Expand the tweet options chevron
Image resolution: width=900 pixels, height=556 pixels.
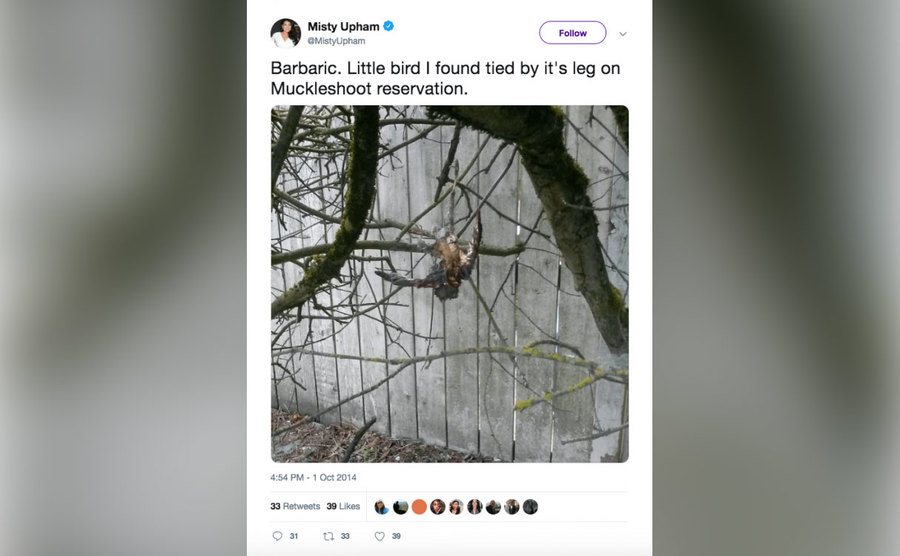(623, 33)
